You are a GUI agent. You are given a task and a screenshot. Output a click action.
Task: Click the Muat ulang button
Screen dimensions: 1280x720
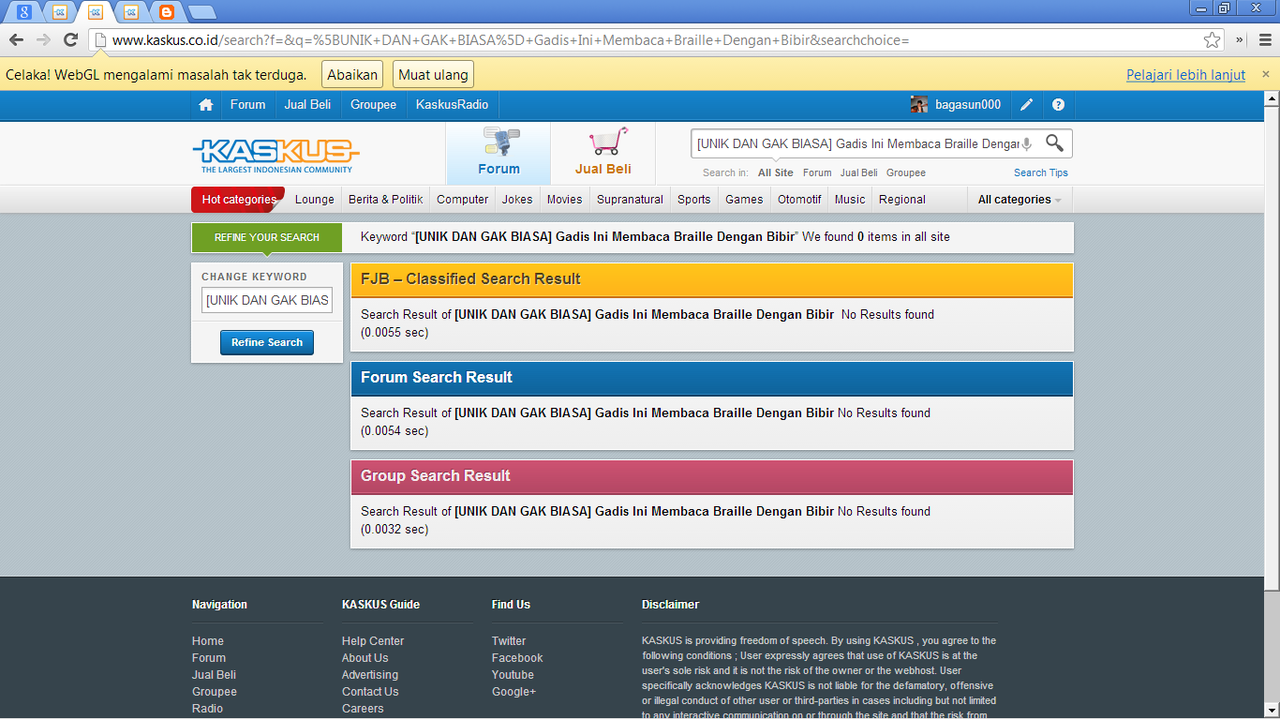point(433,75)
